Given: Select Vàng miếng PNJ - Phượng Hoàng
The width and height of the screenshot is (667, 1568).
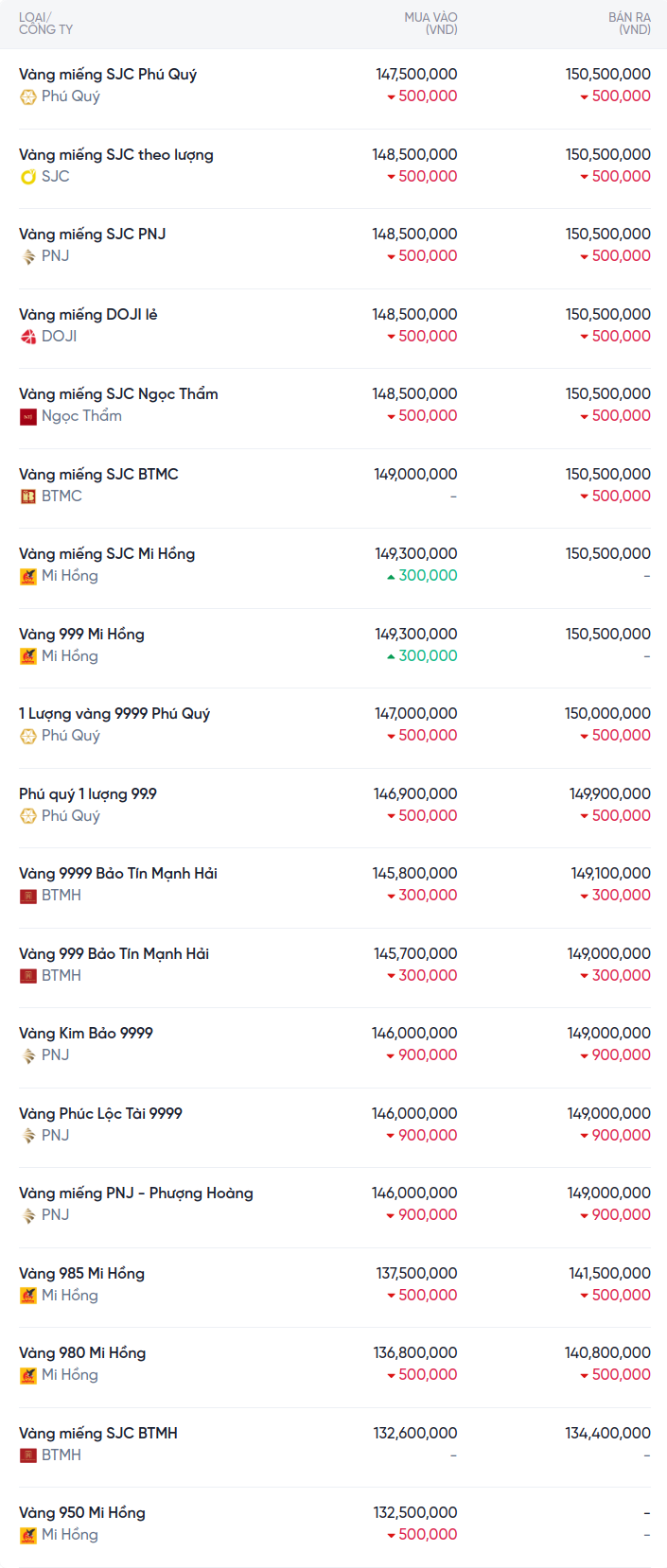Looking at the screenshot, I should coord(136,1193).
